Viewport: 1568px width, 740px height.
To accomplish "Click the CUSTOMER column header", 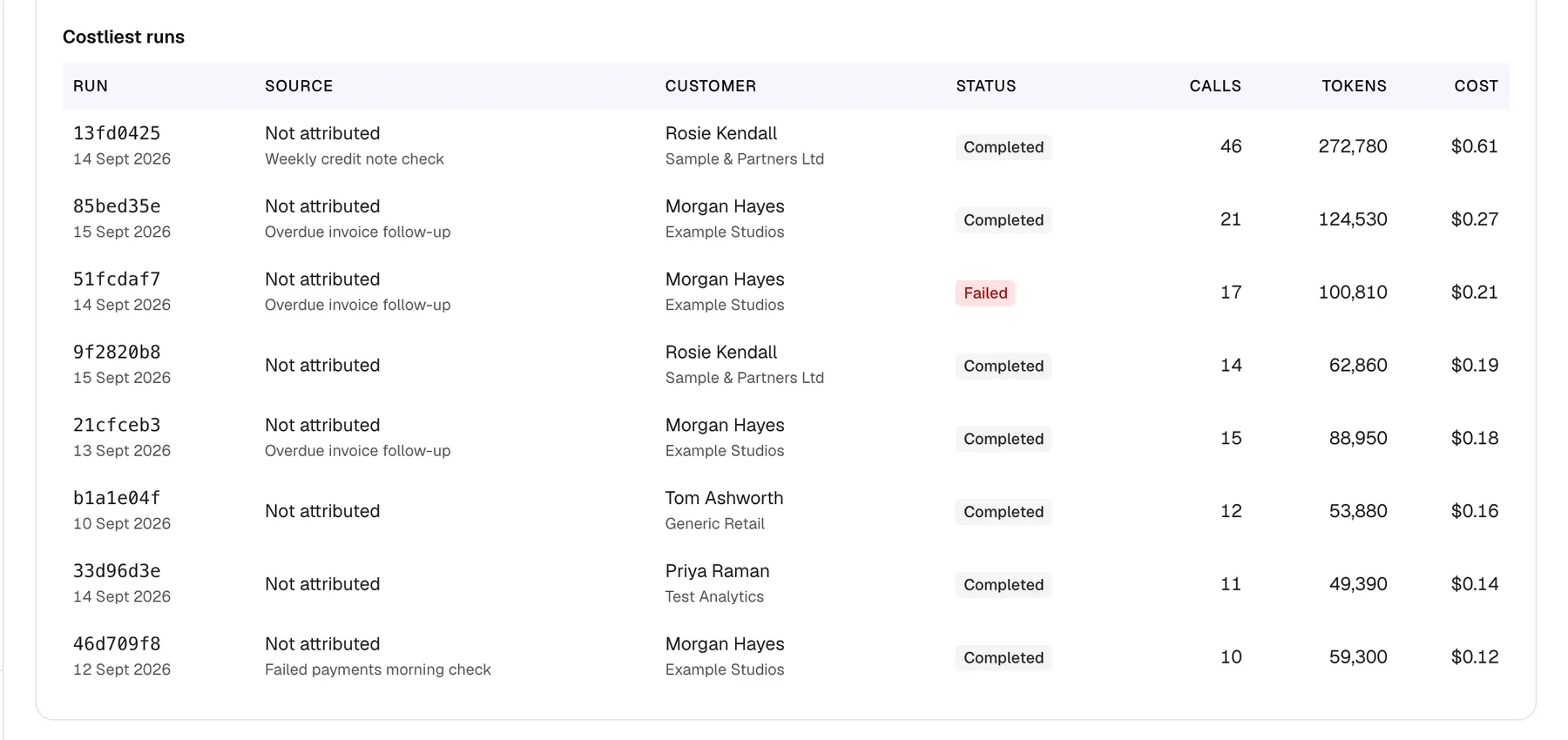I will pyautogui.click(x=711, y=86).
